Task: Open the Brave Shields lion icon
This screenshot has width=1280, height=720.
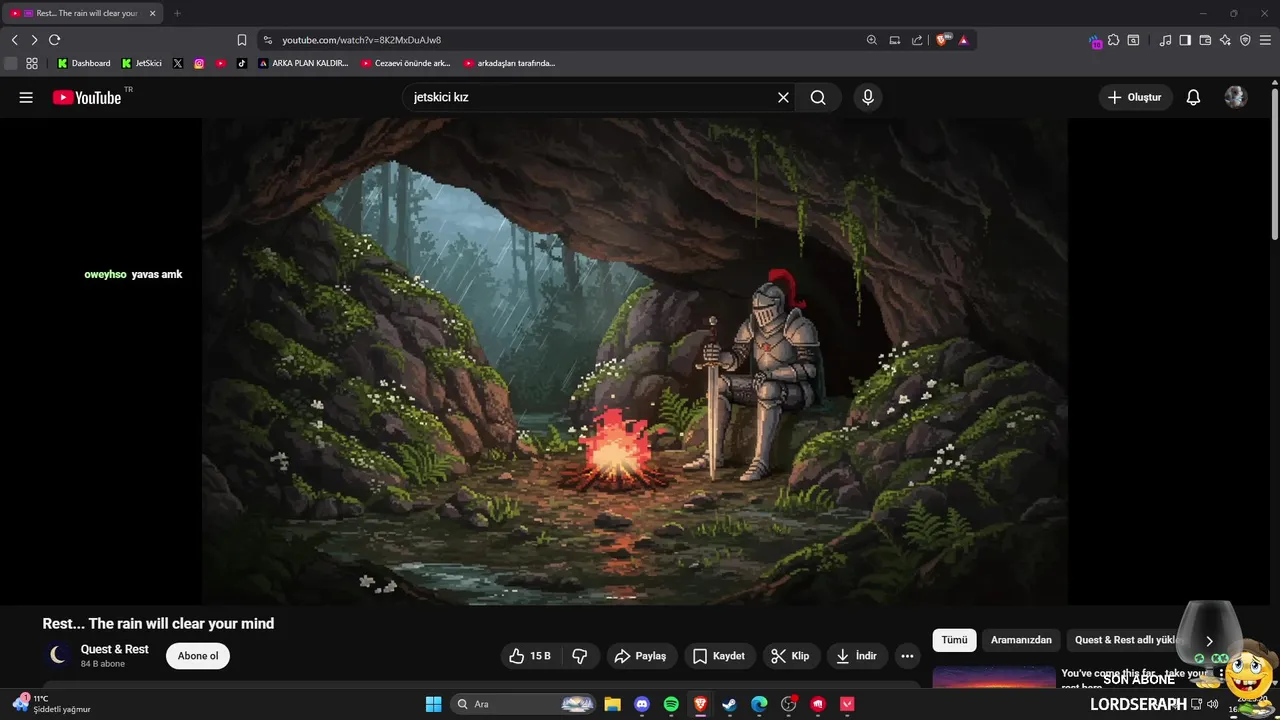Action: 942,40
